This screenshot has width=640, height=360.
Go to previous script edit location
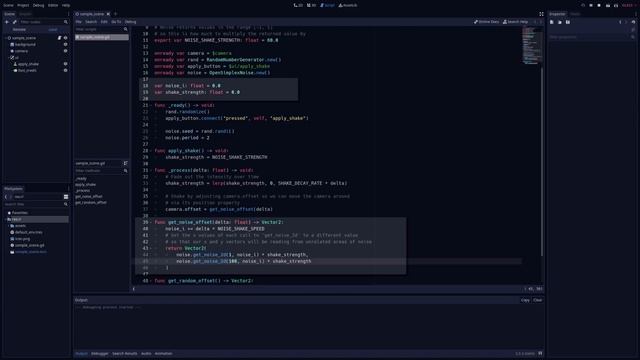pyautogui.click(x=535, y=22)
